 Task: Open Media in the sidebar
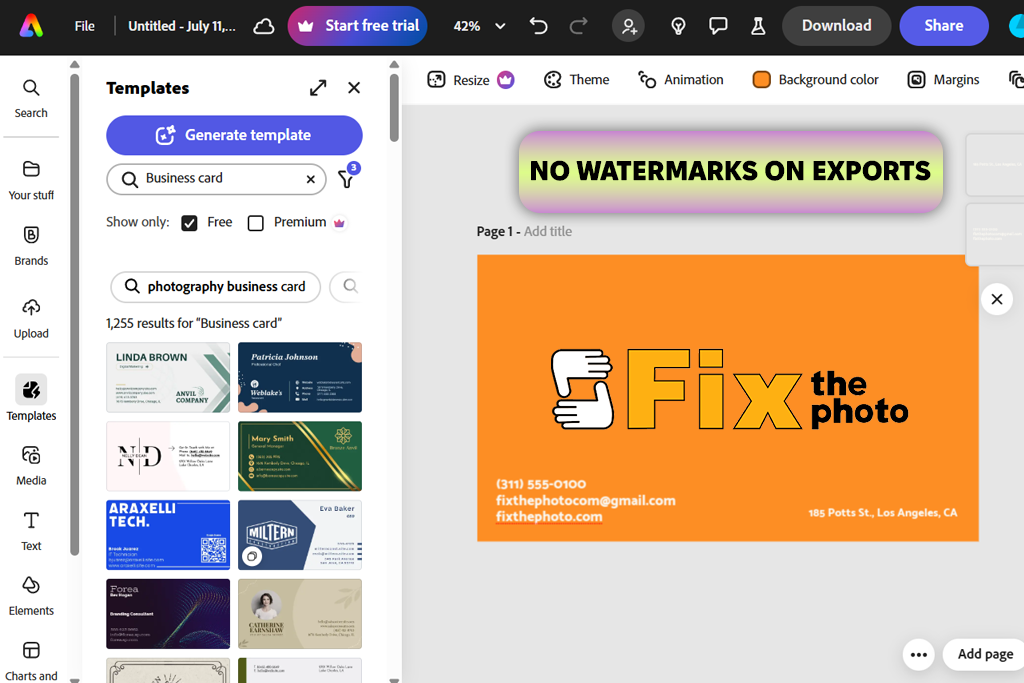[x=31, y=466]
